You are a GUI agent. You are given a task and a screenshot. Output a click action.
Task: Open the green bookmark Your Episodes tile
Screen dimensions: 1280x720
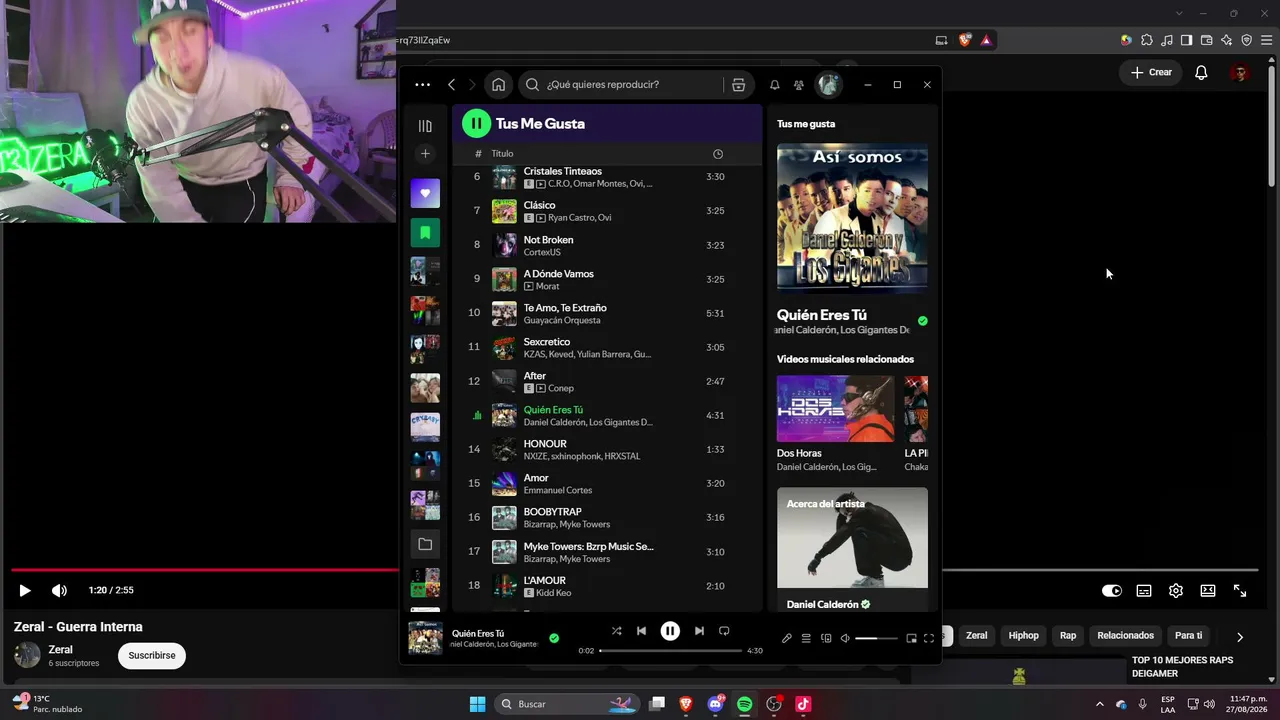point(425,232)
